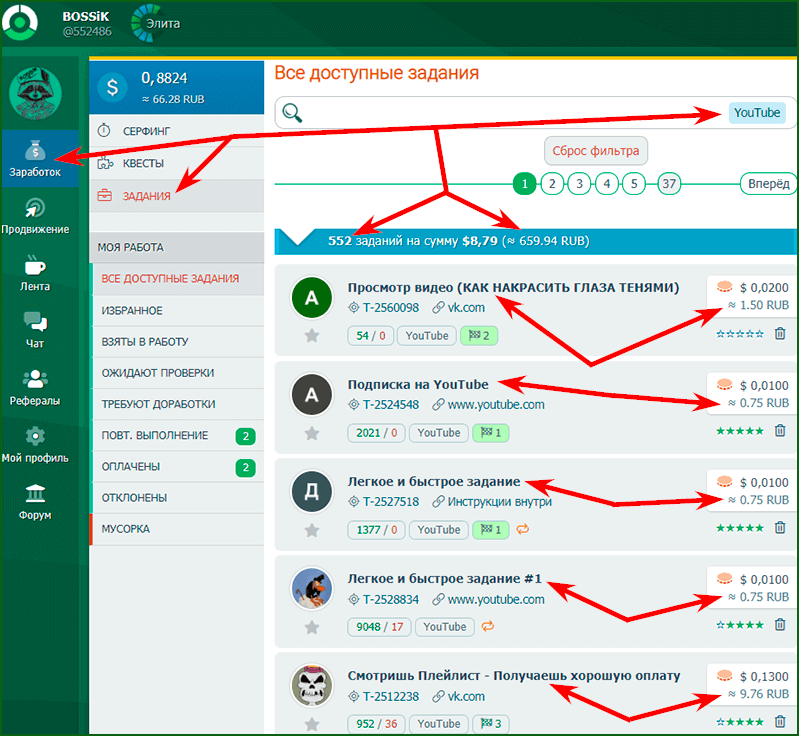Open МУСОРКА list
The height and width of the screenshot is (736, 799).
click(178, 529)
